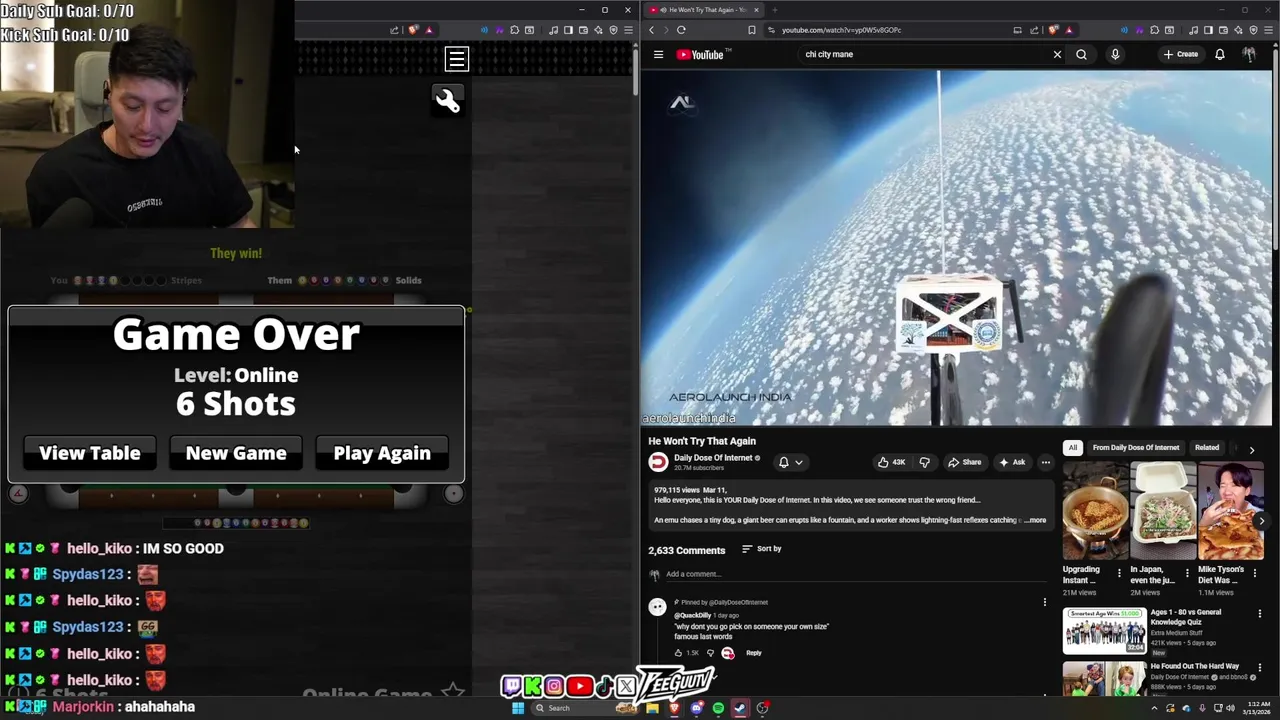Bookmark the YouTube page
This screenshot has width=1280, height=720.
tap(752, 30)
